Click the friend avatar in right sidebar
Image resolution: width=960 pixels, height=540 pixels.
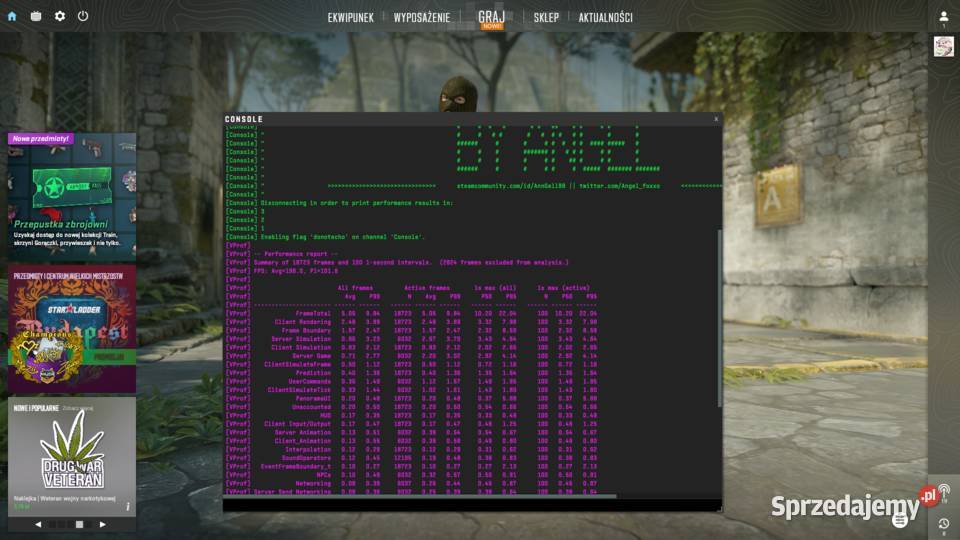[943, 47]
